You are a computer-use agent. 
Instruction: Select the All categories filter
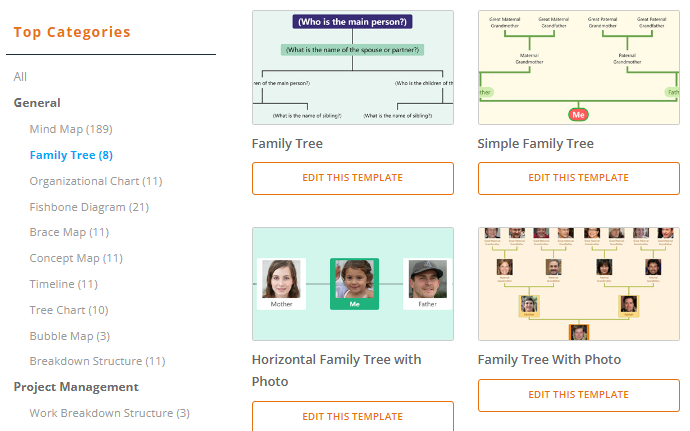click(20, 77)
